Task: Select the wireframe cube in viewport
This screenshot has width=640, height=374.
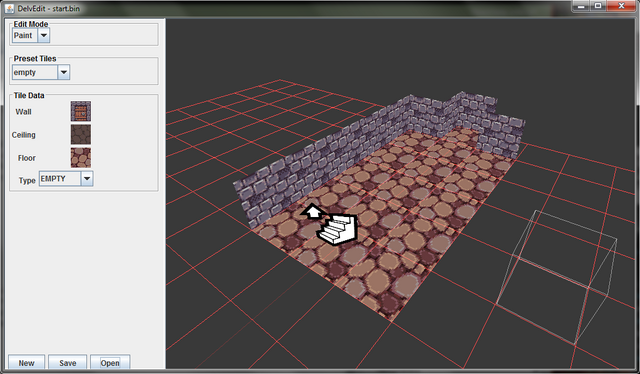Action: click(x=556, y=277)
